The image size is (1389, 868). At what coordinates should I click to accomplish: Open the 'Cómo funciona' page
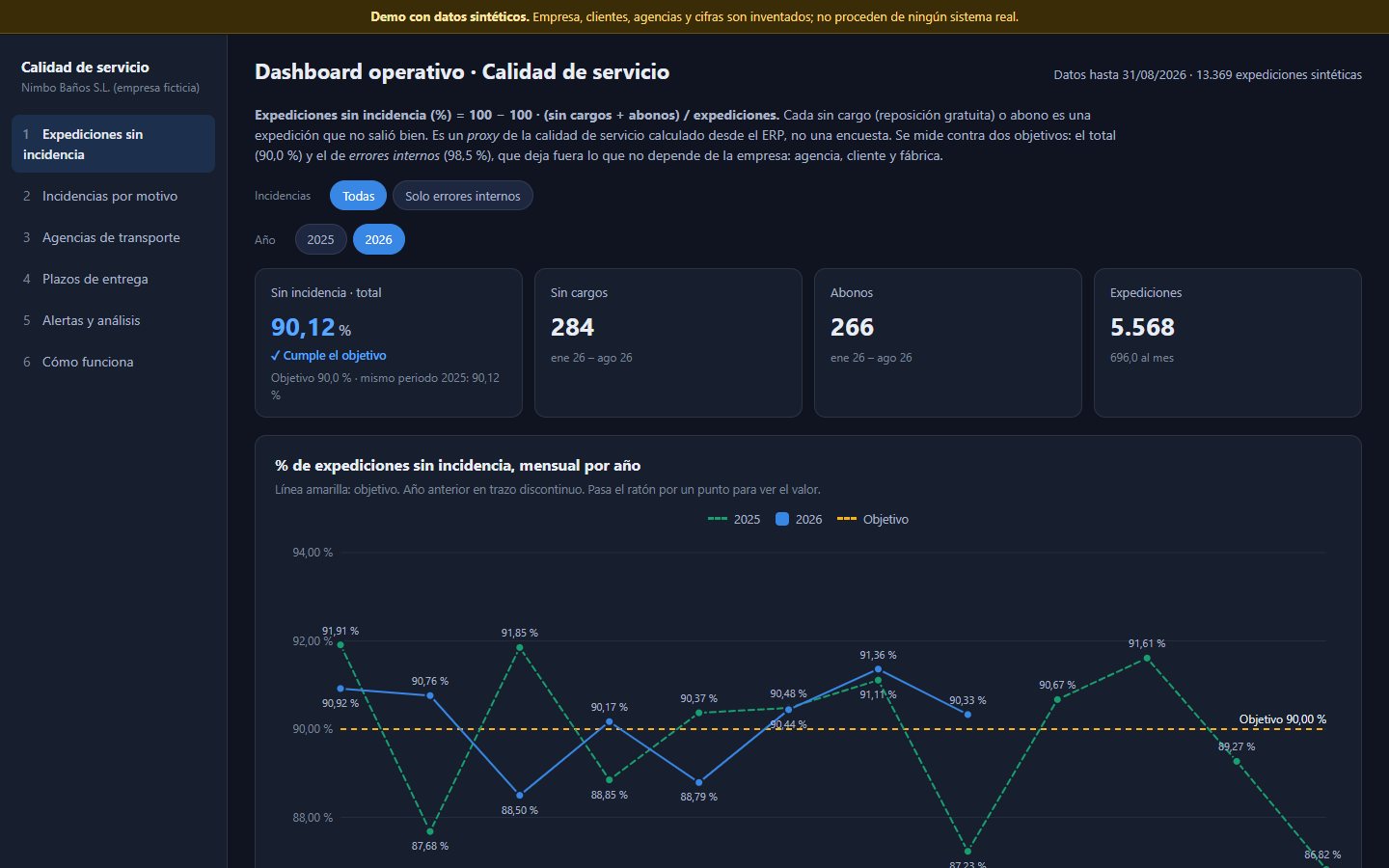click(x=113, y=362)
